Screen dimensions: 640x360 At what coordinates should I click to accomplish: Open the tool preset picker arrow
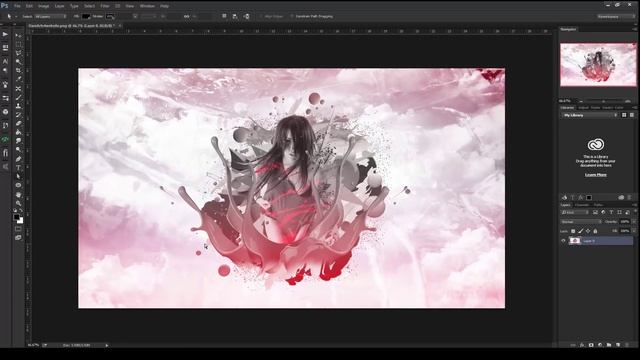click(16, 16)
